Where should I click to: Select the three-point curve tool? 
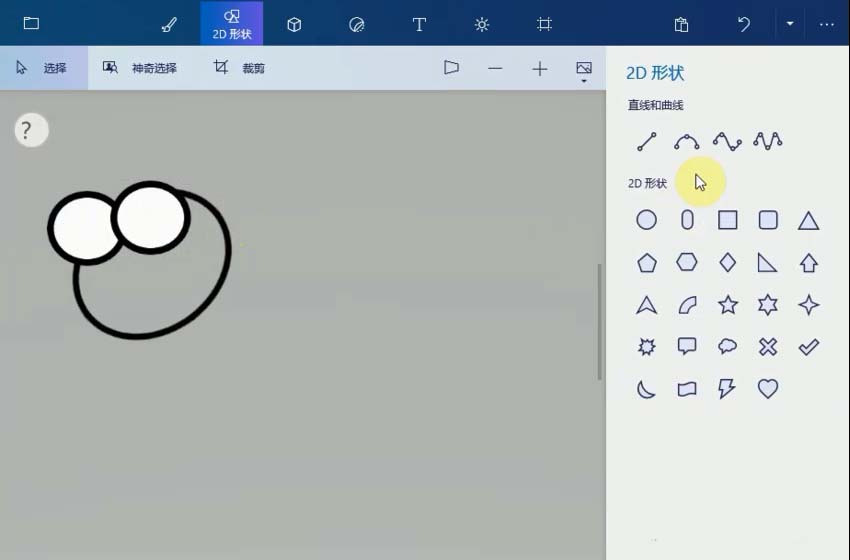pyautogui.click(x=687, y=141)
